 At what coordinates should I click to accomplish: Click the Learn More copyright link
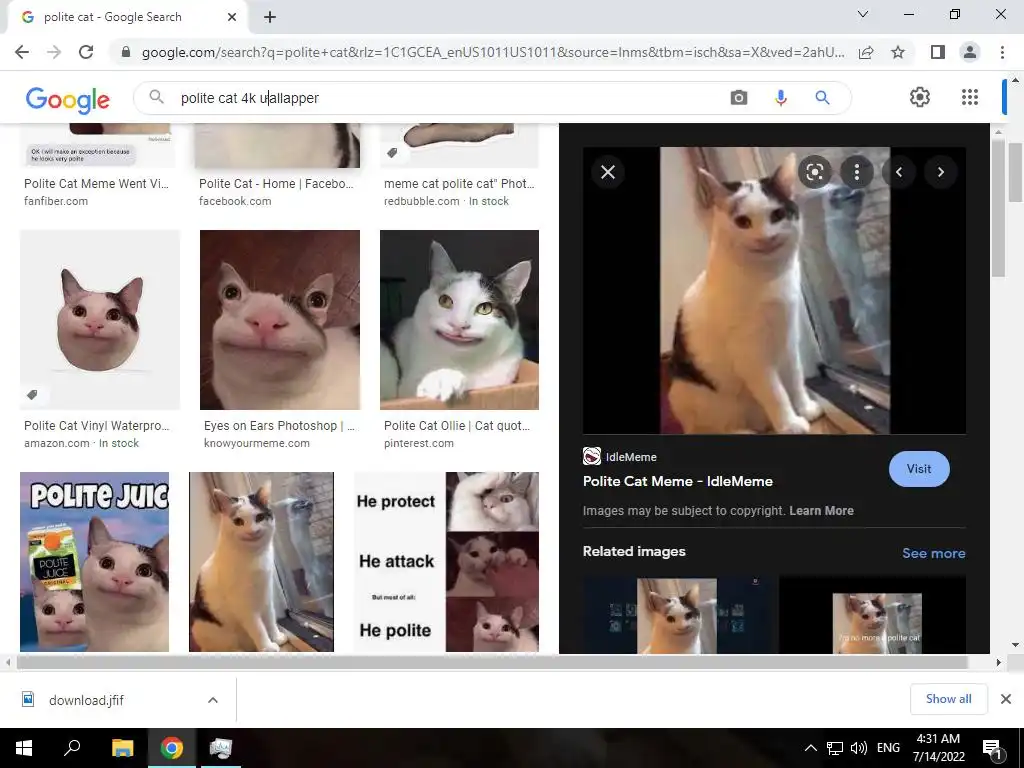pyautogui.click(x=822, y=511)
